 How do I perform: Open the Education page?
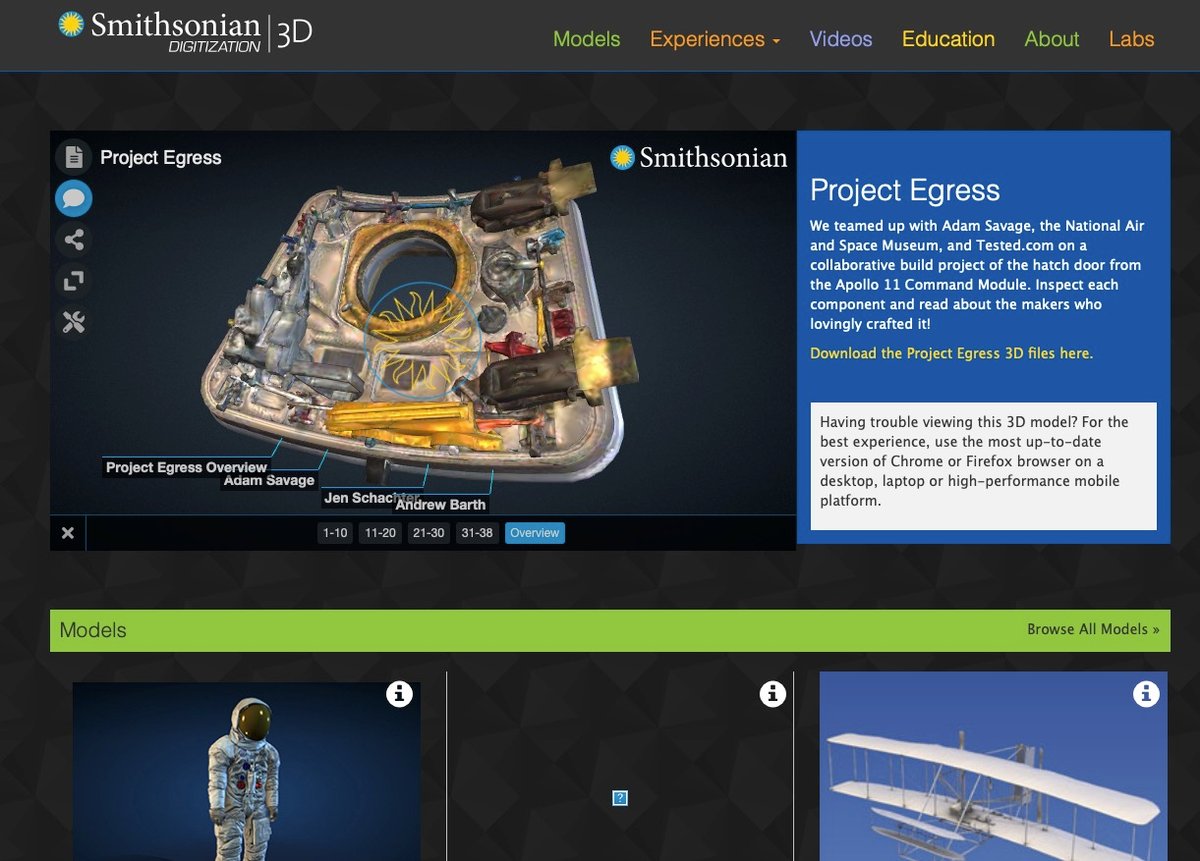948,39
